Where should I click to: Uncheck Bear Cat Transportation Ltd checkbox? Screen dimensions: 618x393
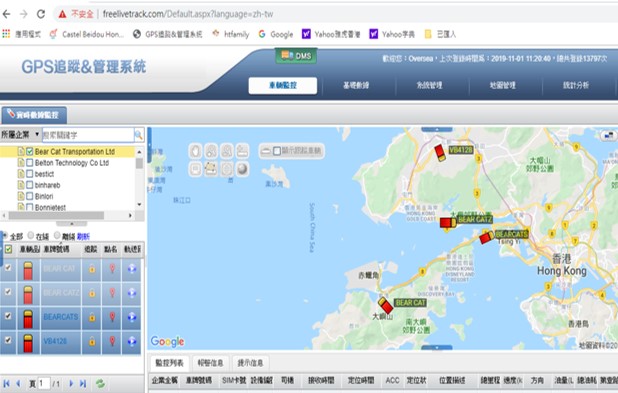click(x=30, y=151)
